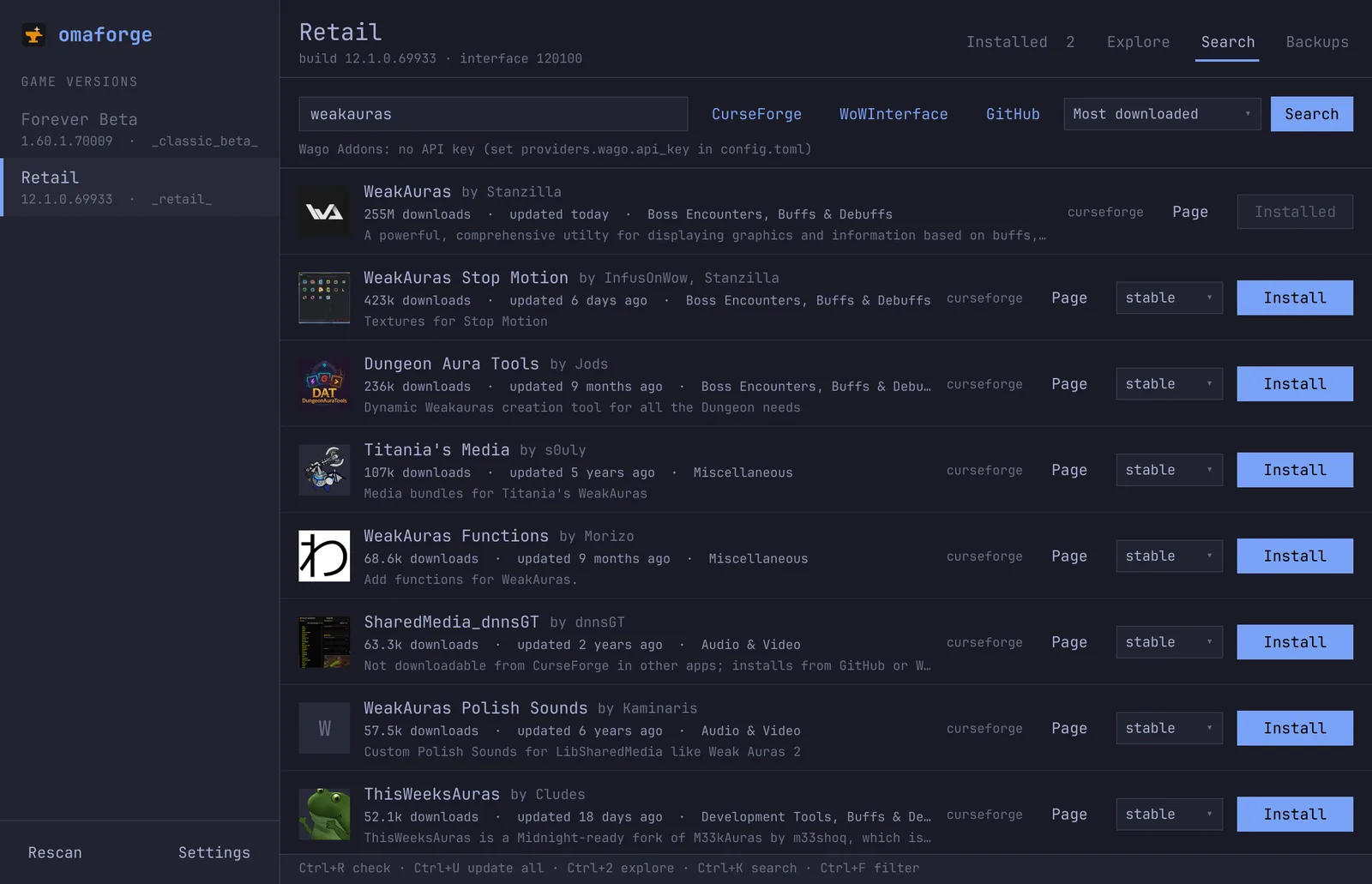
Task: Open the Page link for SharedMedia_dnnsGT
Action: coord(1069,642)
